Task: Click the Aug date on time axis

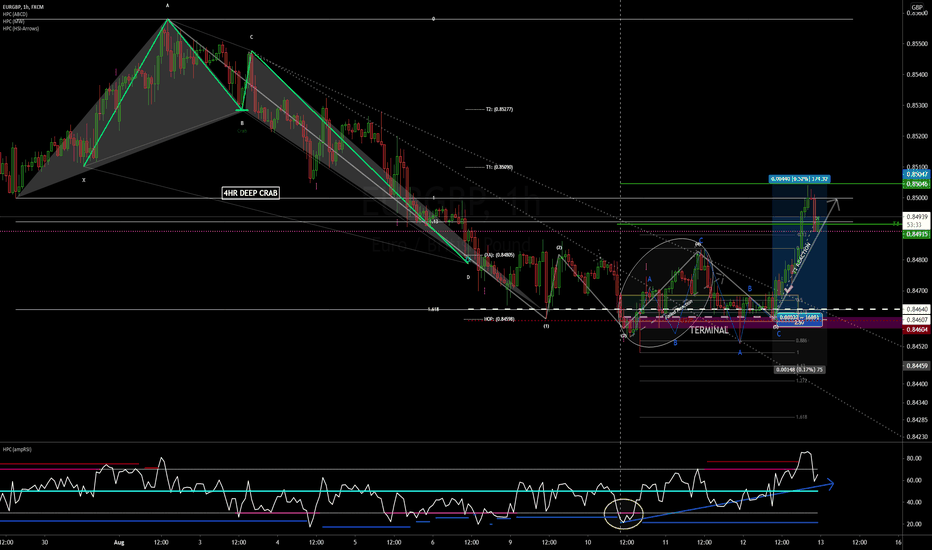Action: (x=119, y=542)
